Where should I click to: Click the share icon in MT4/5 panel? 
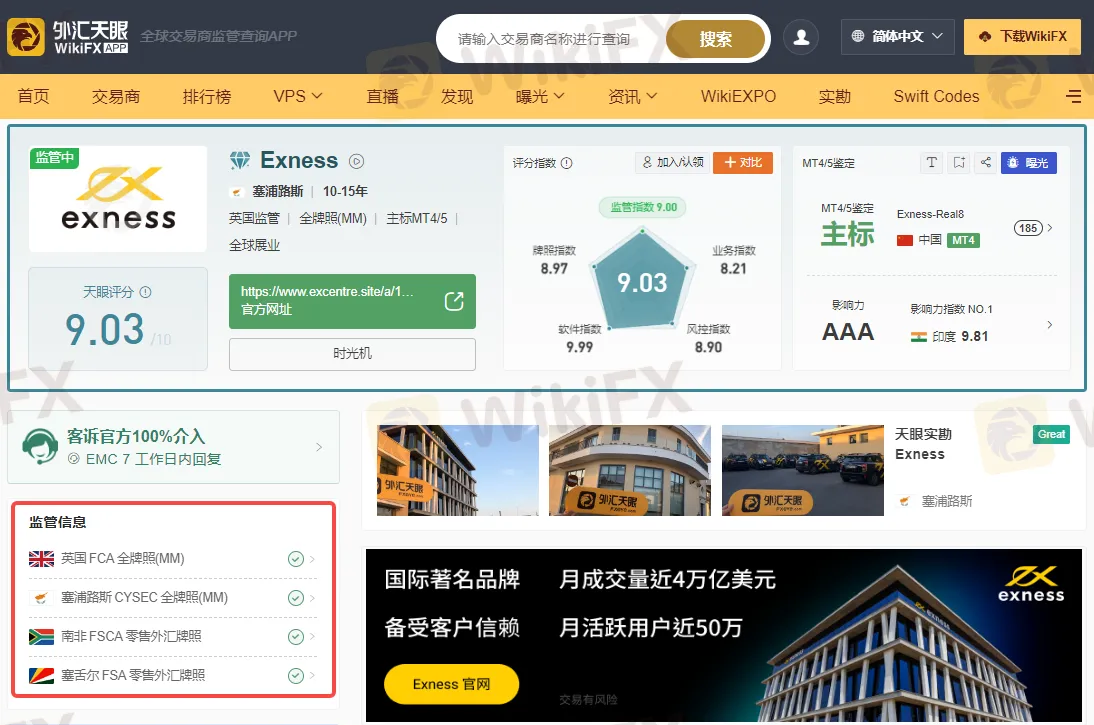click(x=986, y=163)
